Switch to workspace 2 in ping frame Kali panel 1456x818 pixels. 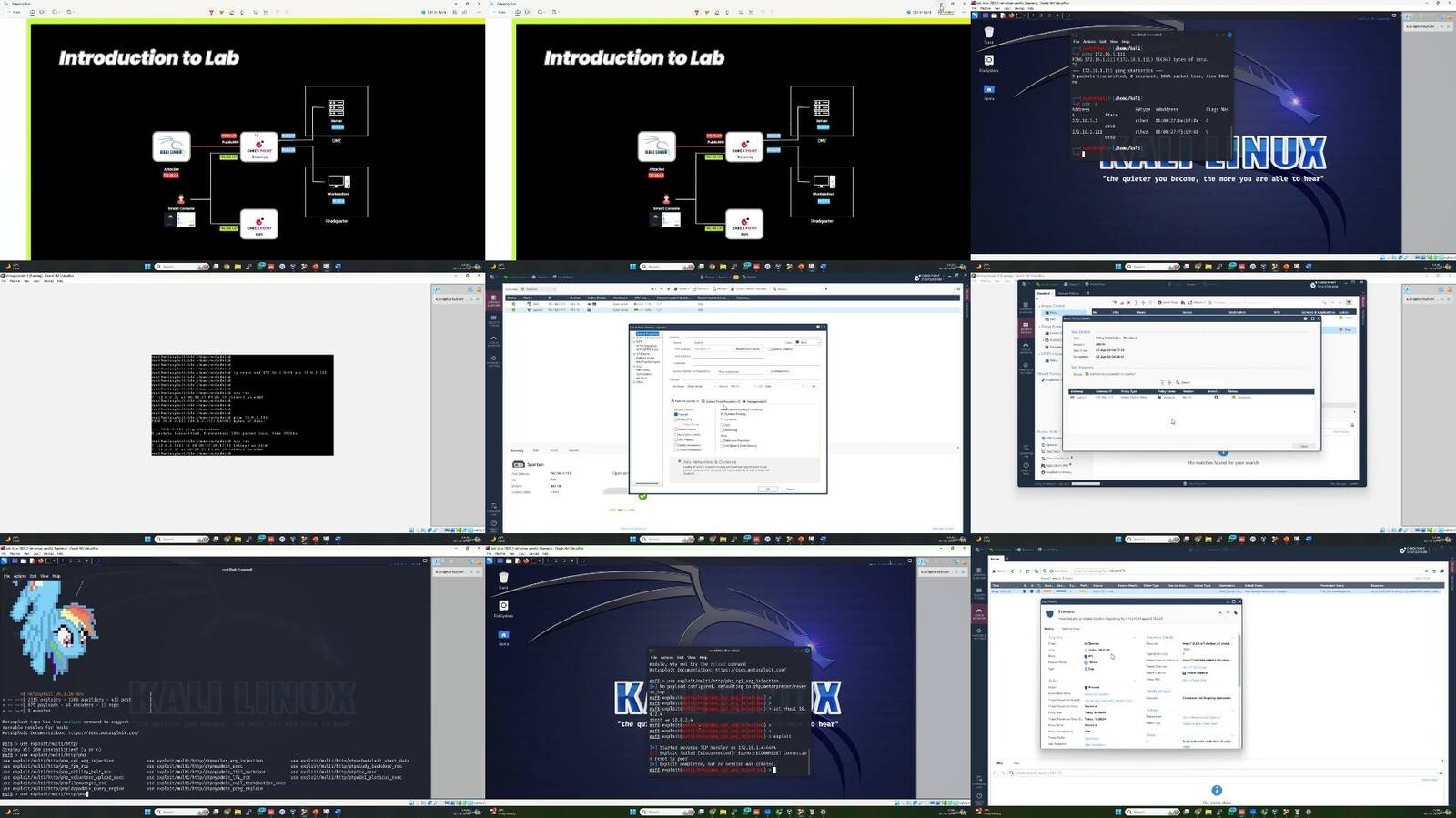[1041, 15]
